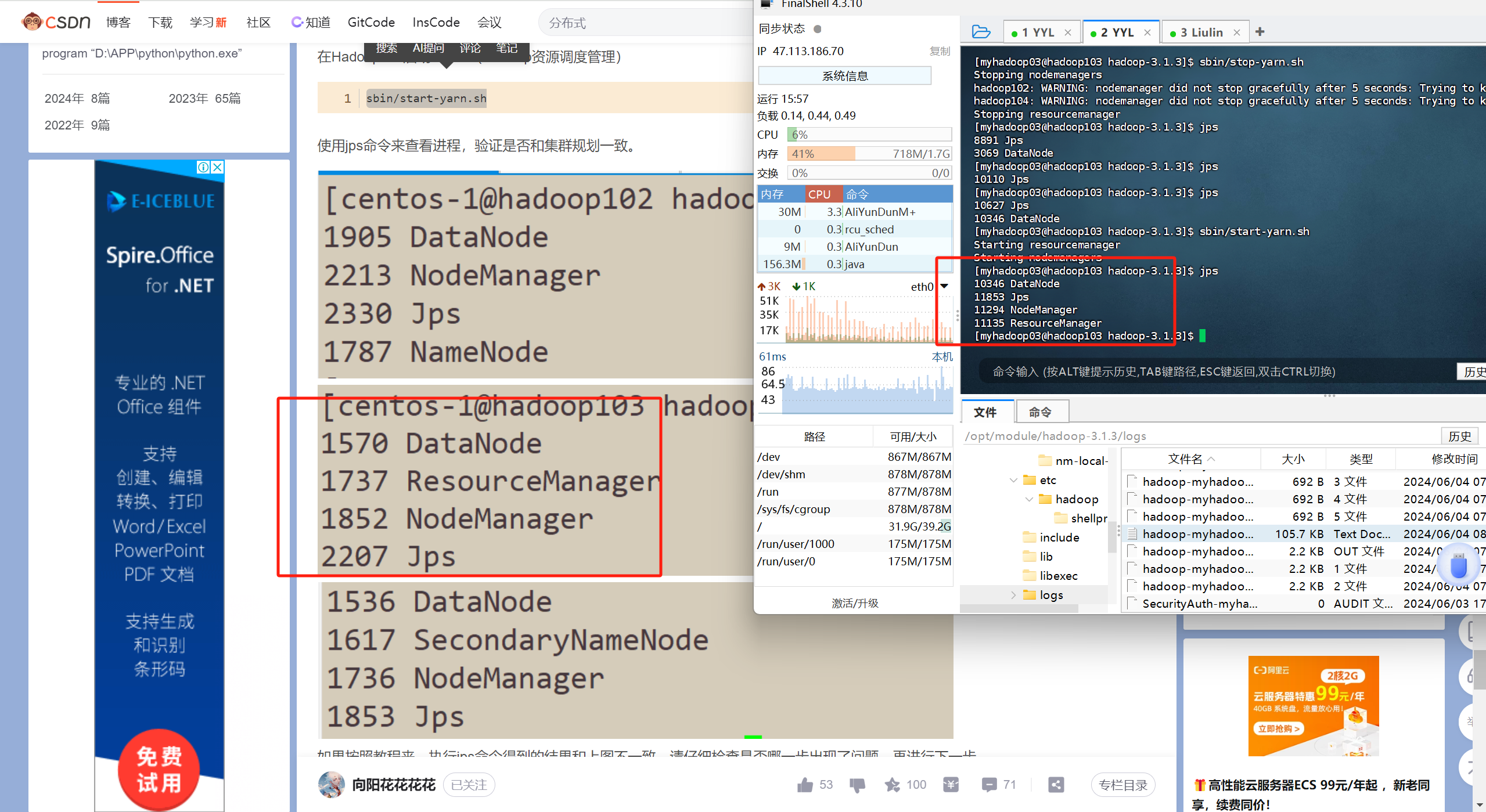Close the 1 YYL session tab
Image resolution: width=1486 pixels, height=812 pixels.
(x=1068, y=33)
